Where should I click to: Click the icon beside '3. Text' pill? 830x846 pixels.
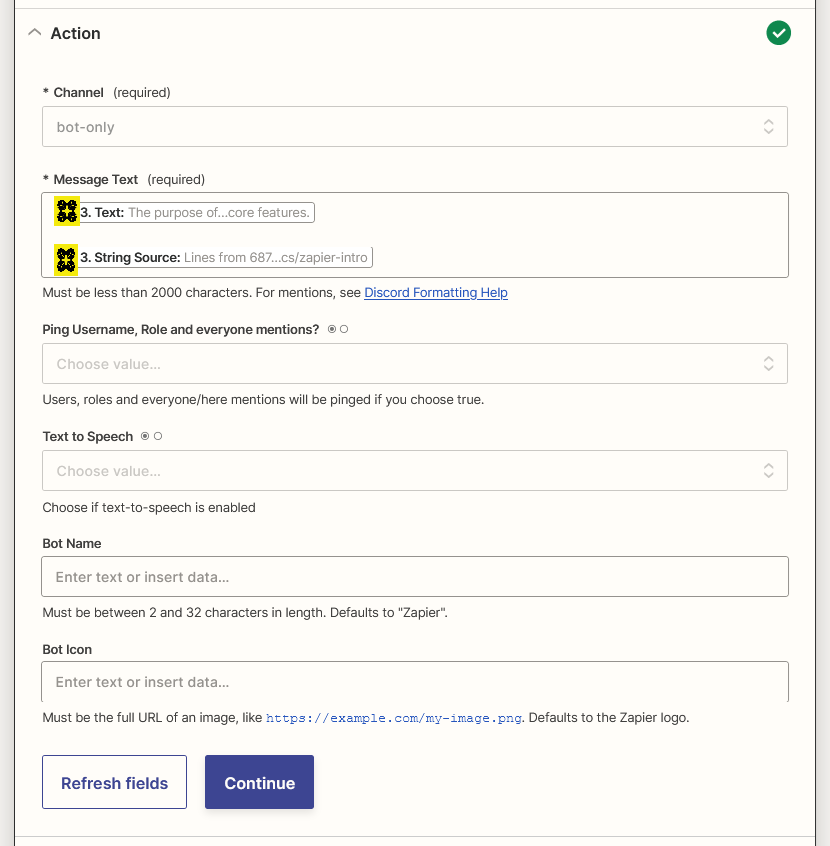click(x=67, y=211)
